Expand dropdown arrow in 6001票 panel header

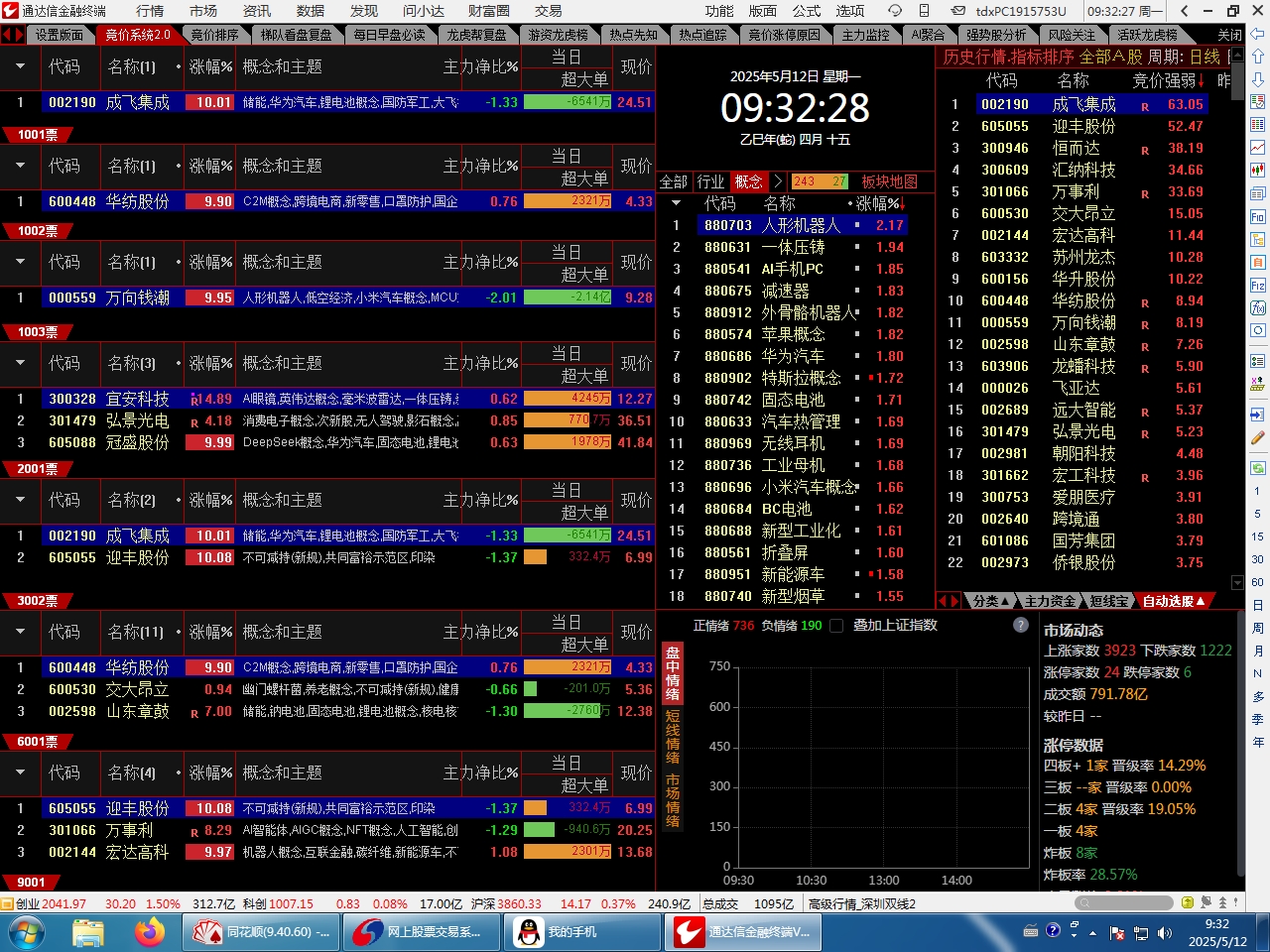[20, 632]
